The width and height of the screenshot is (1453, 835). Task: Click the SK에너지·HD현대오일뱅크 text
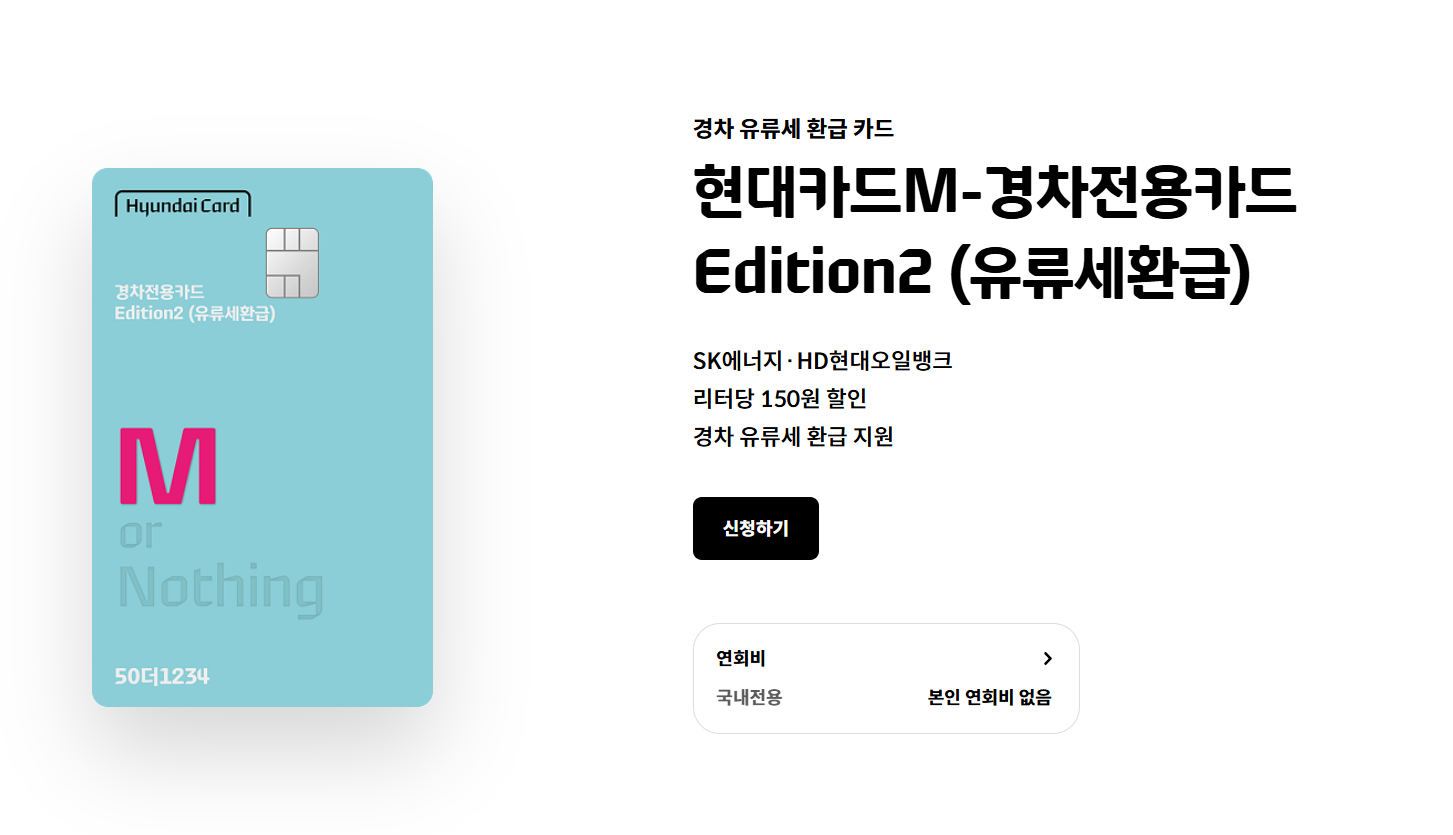[x=822, y=360]
